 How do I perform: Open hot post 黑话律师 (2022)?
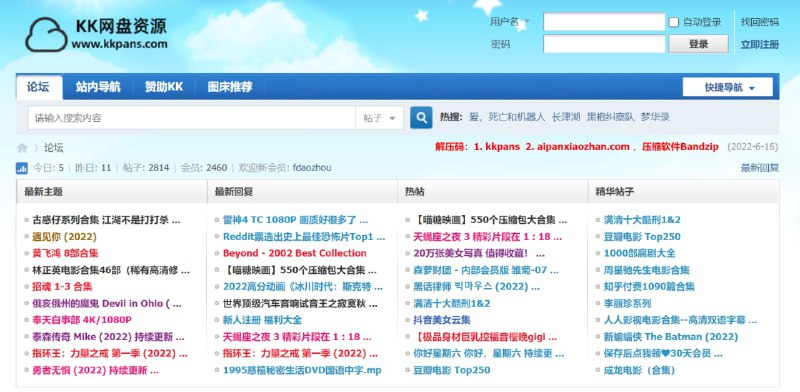point(476,287)
